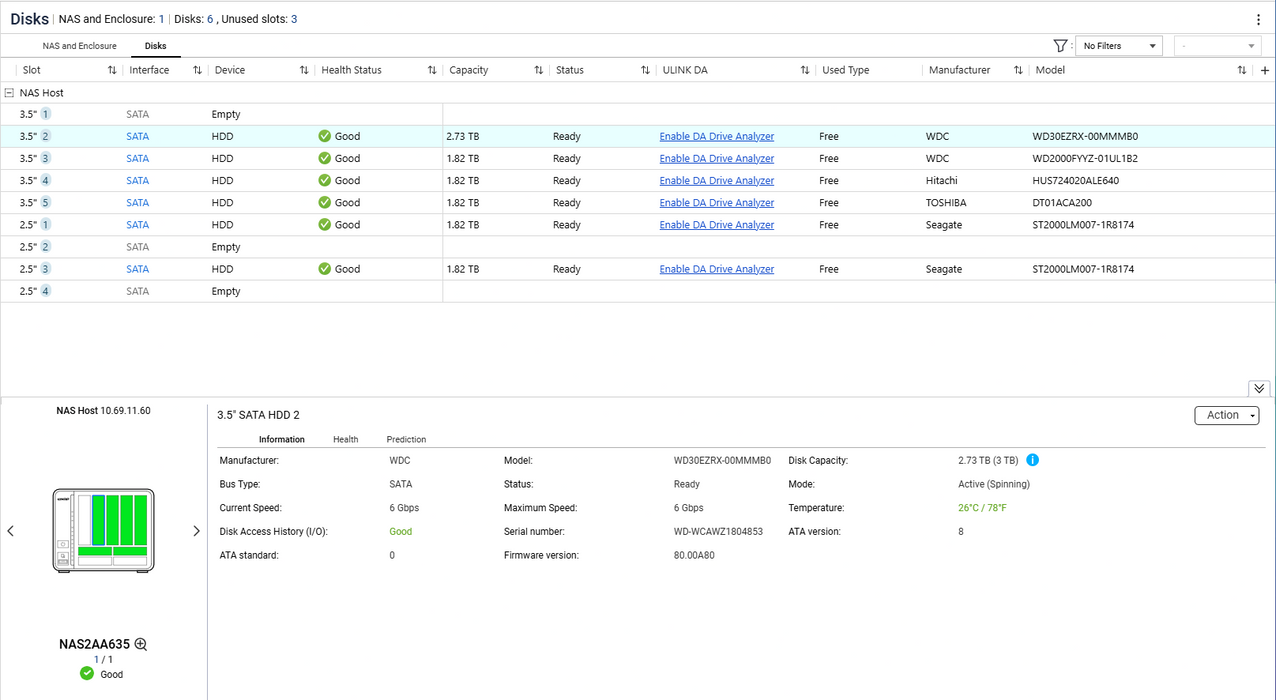Open the Action dropdown button

(x=1226, y=415)
